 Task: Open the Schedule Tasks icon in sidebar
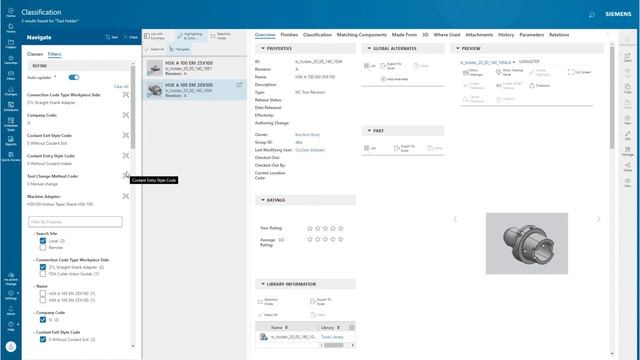pyautogui.click(x=11, y=124)
